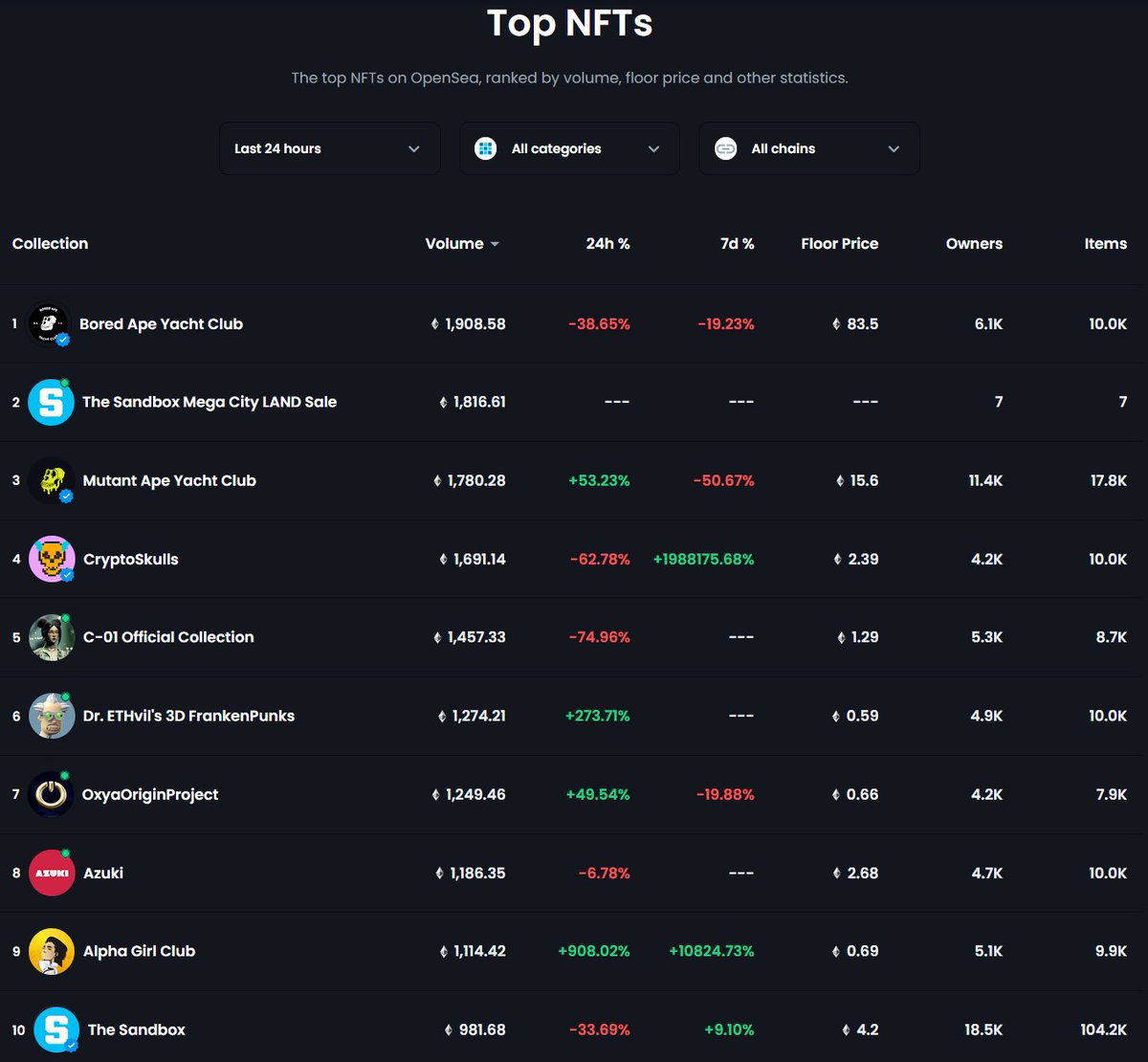Open the All chains dropdown

click(x=809, y=148)
